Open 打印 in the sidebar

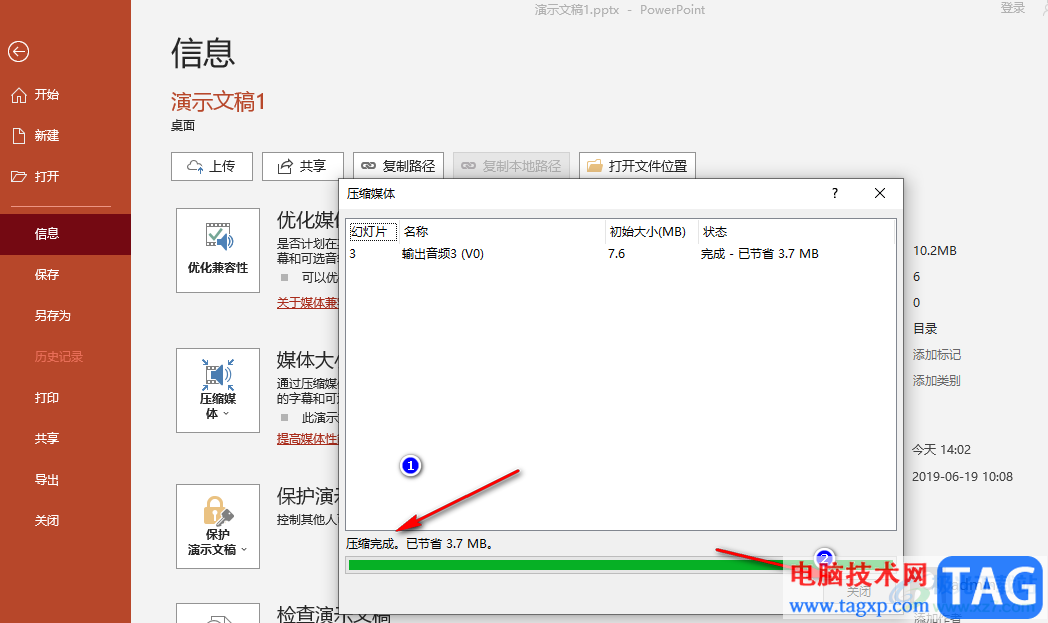tap(47, 398)
